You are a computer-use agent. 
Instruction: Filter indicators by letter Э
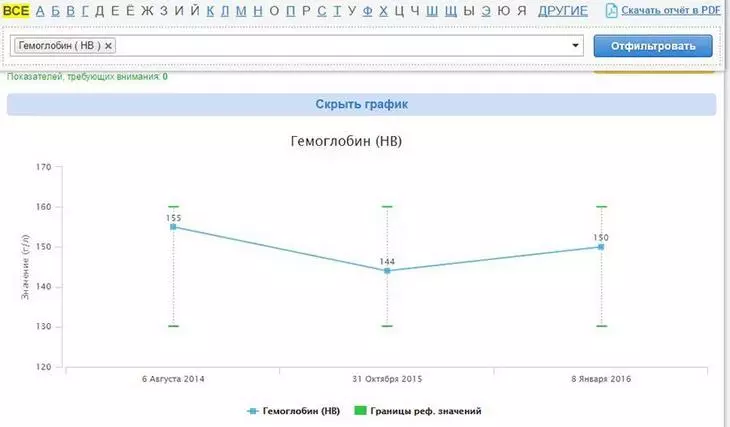[486, 10]
